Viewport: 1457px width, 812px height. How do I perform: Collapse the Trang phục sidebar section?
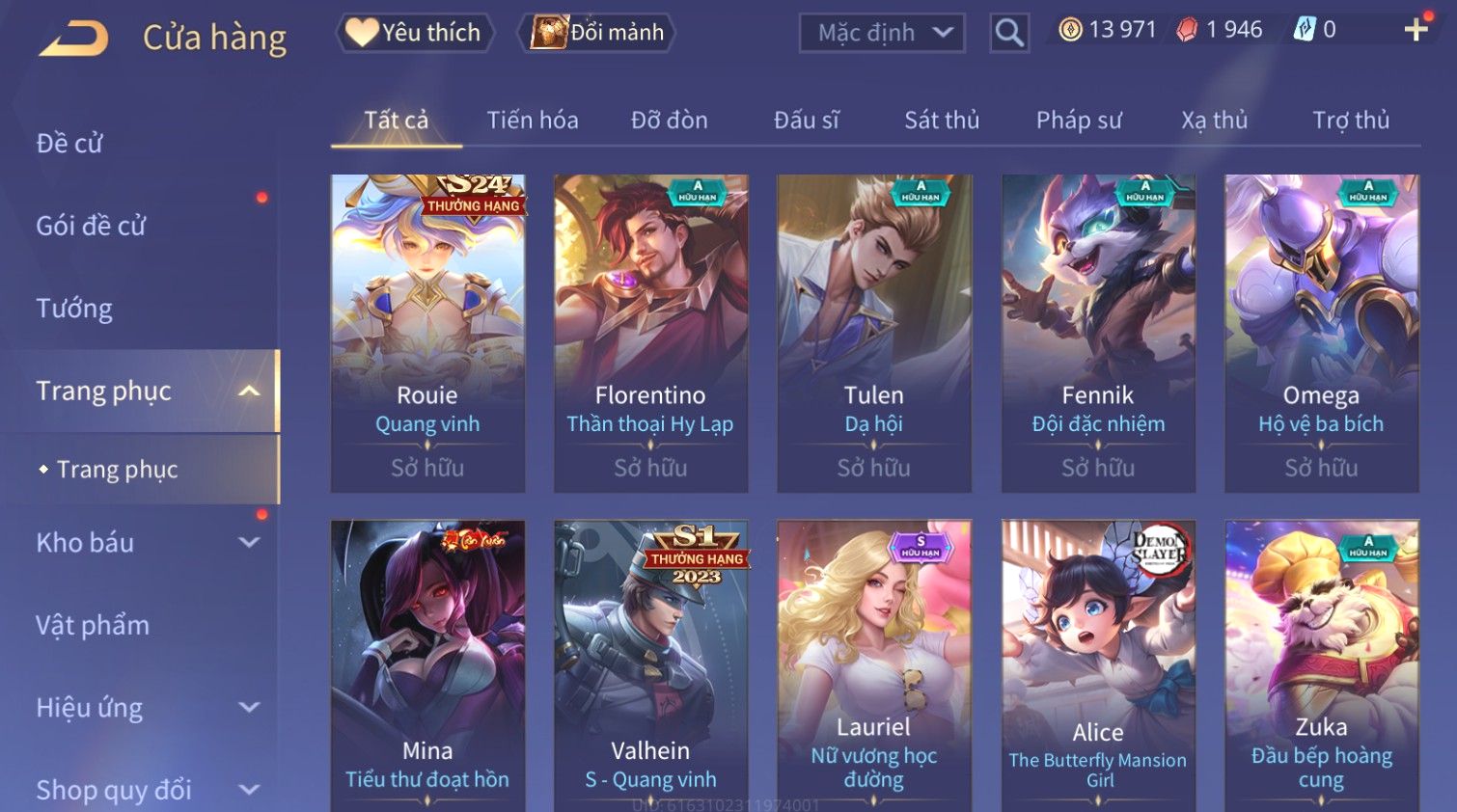[x=249, y=391]
